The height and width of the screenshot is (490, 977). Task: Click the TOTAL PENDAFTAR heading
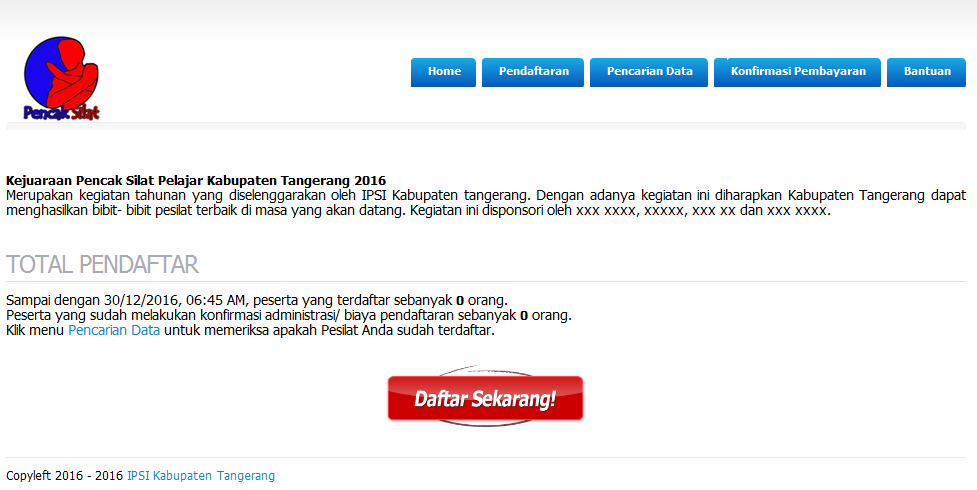[x=102, y=264]
